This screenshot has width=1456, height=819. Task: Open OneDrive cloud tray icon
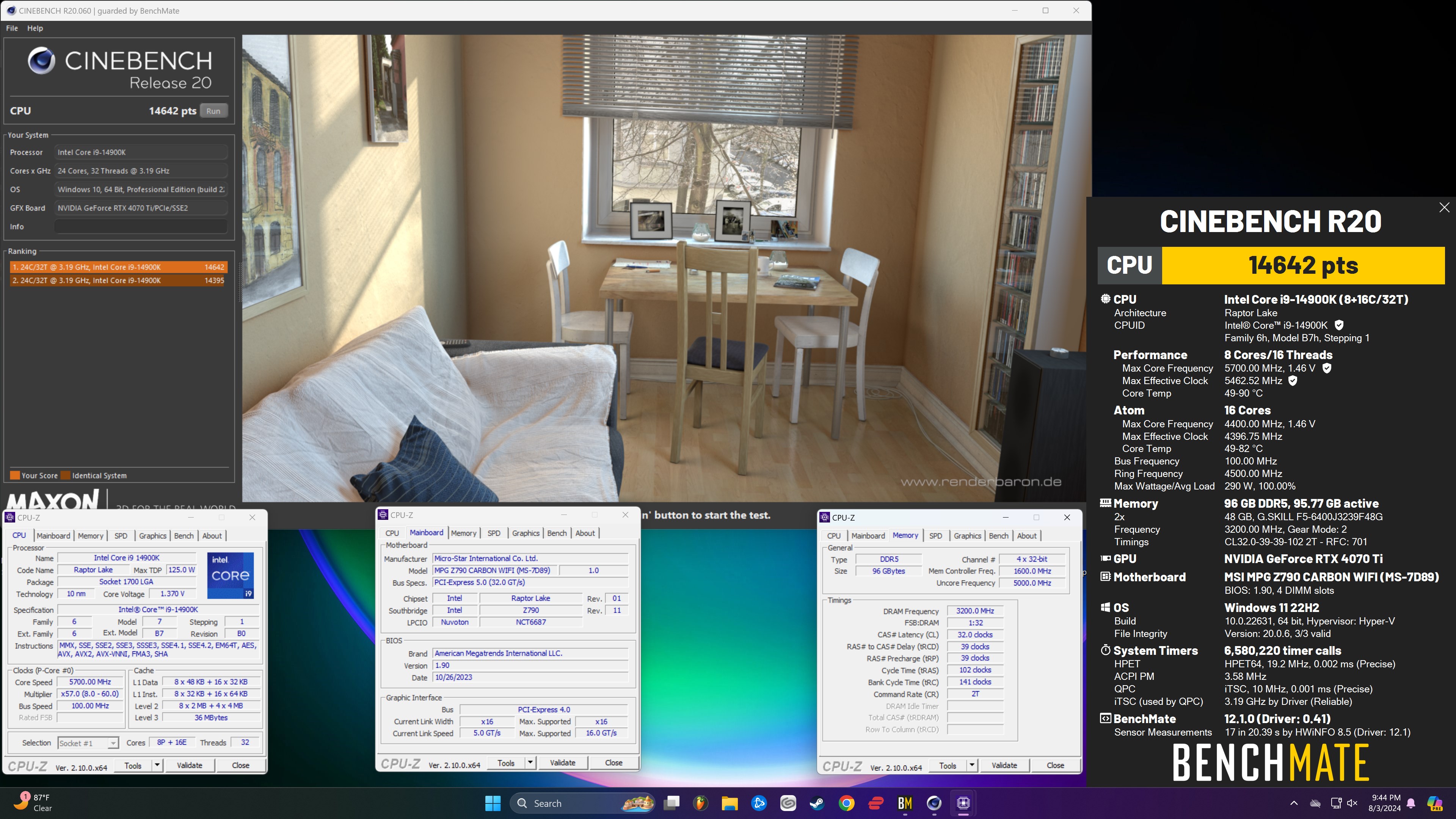(1315, 803)
